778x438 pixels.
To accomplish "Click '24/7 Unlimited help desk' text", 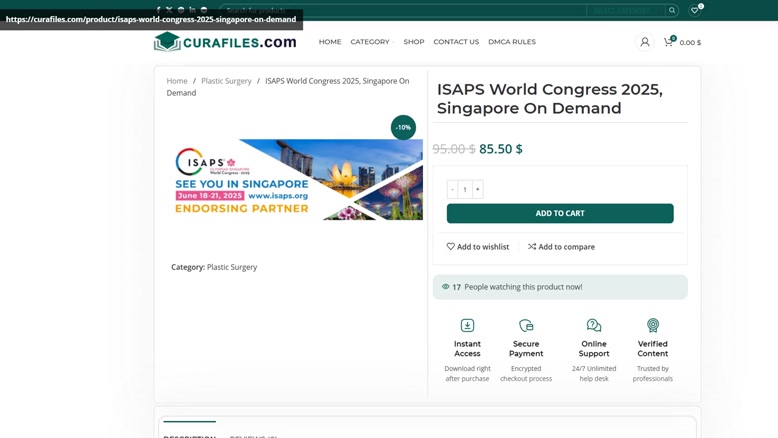I will pyautogui.click(x=594, y=374).
